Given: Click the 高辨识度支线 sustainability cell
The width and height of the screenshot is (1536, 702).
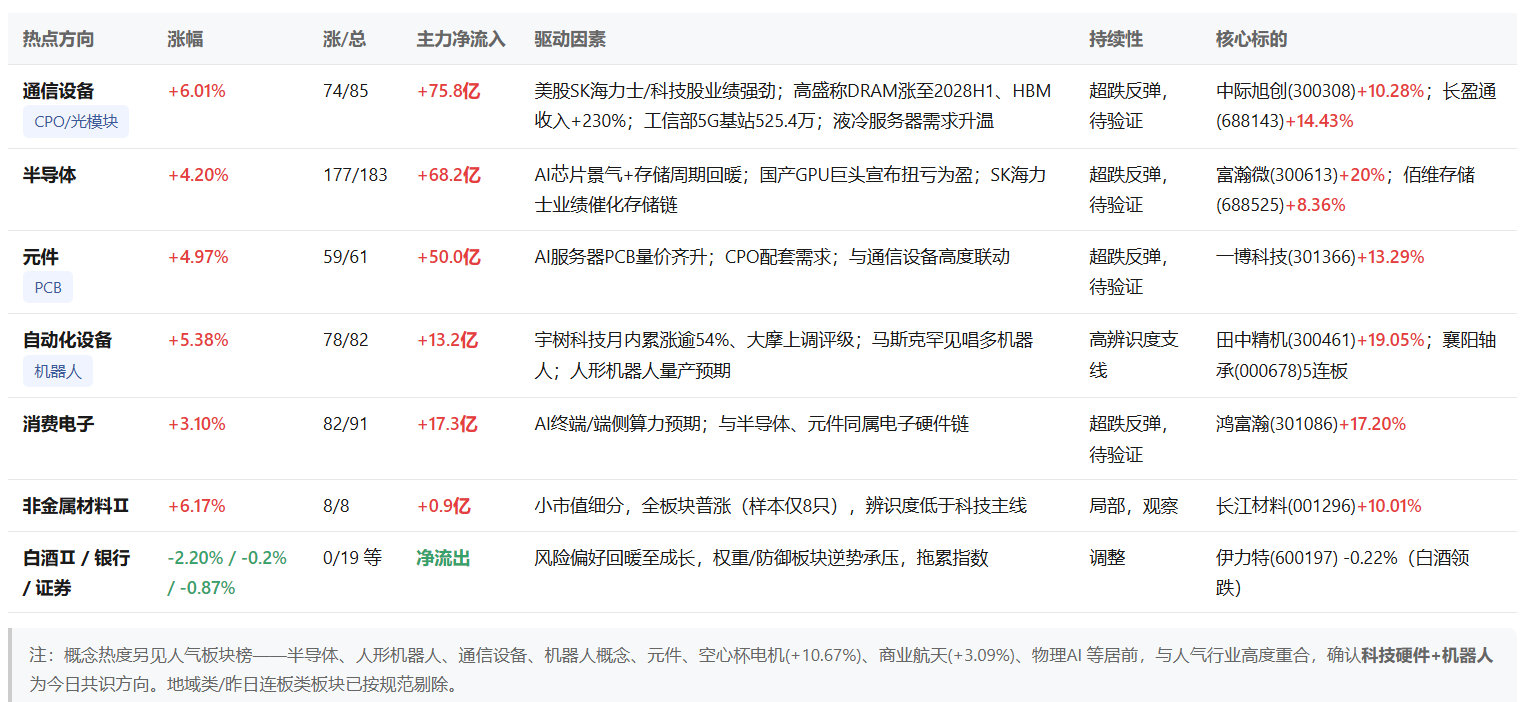Looking at the screenshot, I should tap(1134, 356).
